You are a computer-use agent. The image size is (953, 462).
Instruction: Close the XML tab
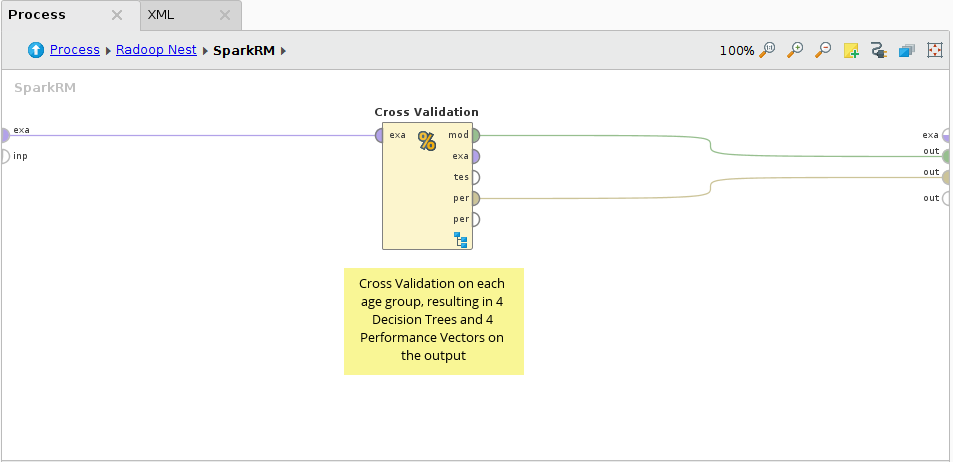[x=225, y=15]
